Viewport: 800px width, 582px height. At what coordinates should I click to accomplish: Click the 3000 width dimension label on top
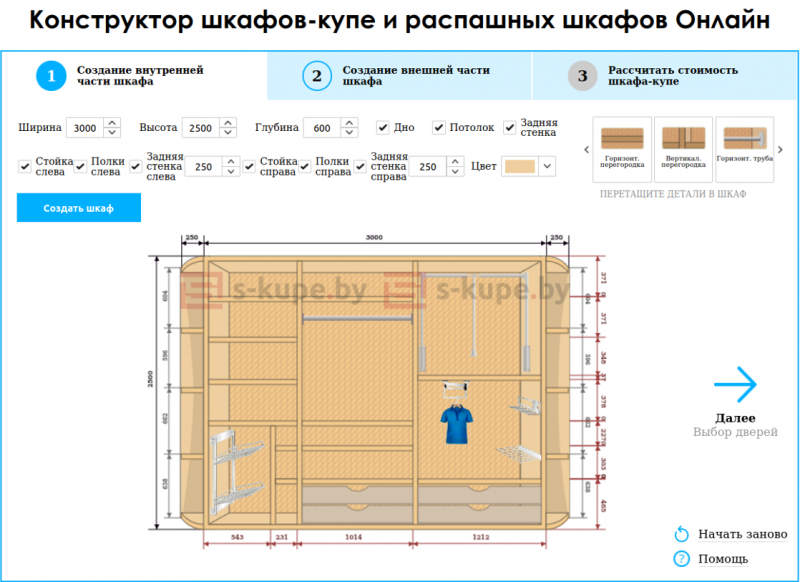coord(374,237)
